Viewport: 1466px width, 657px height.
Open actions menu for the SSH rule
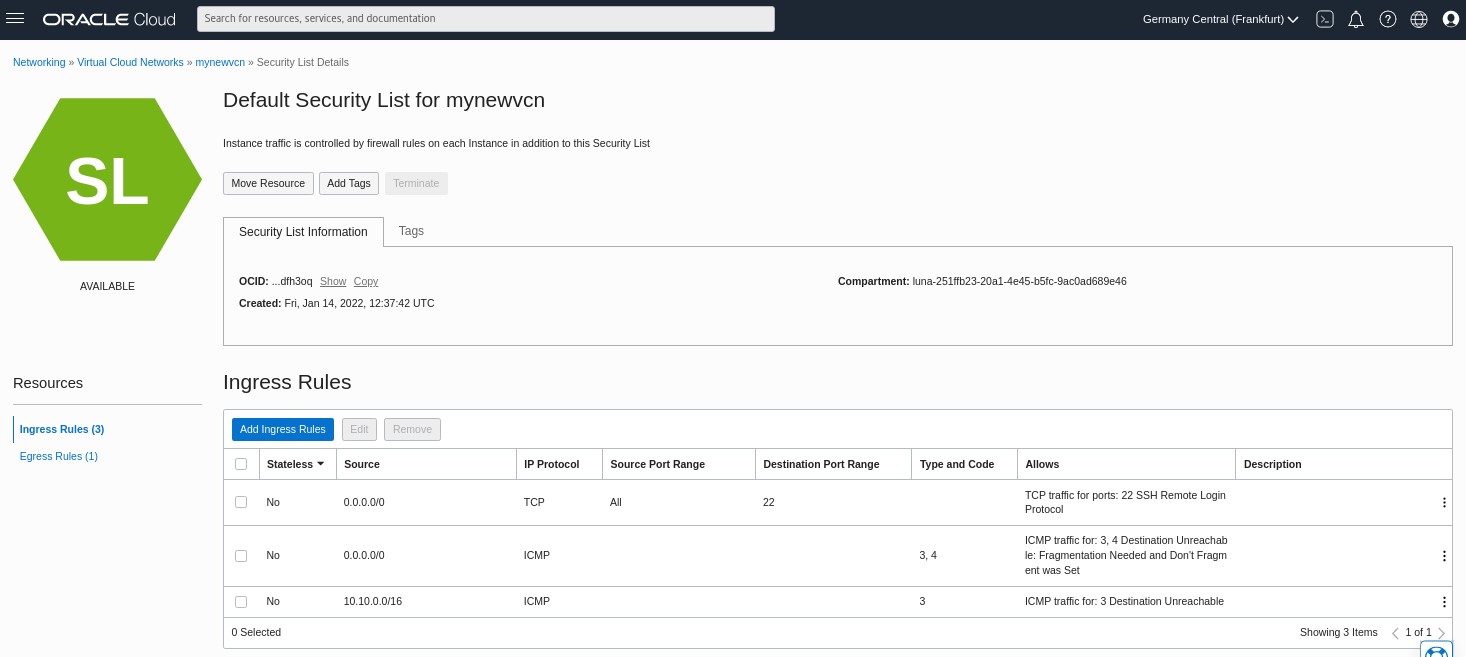pos(1444,502)
